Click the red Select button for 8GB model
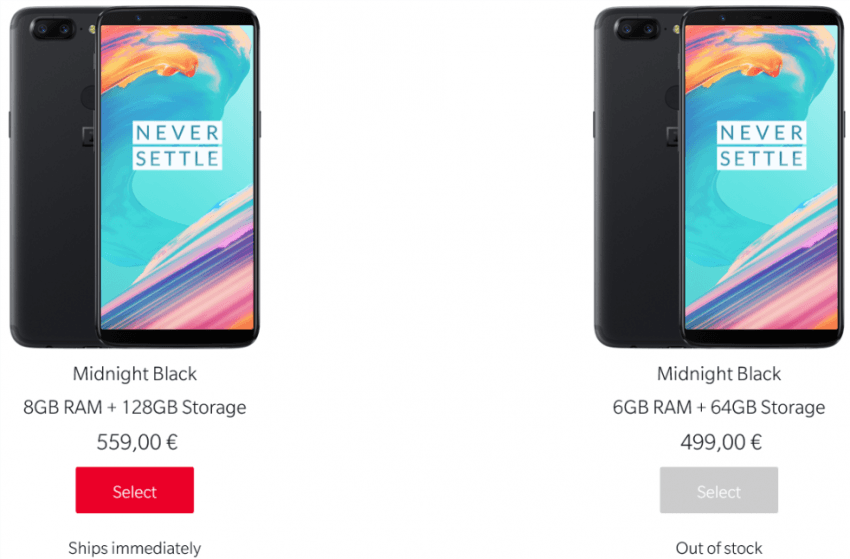850x559 pixels. 134,490
